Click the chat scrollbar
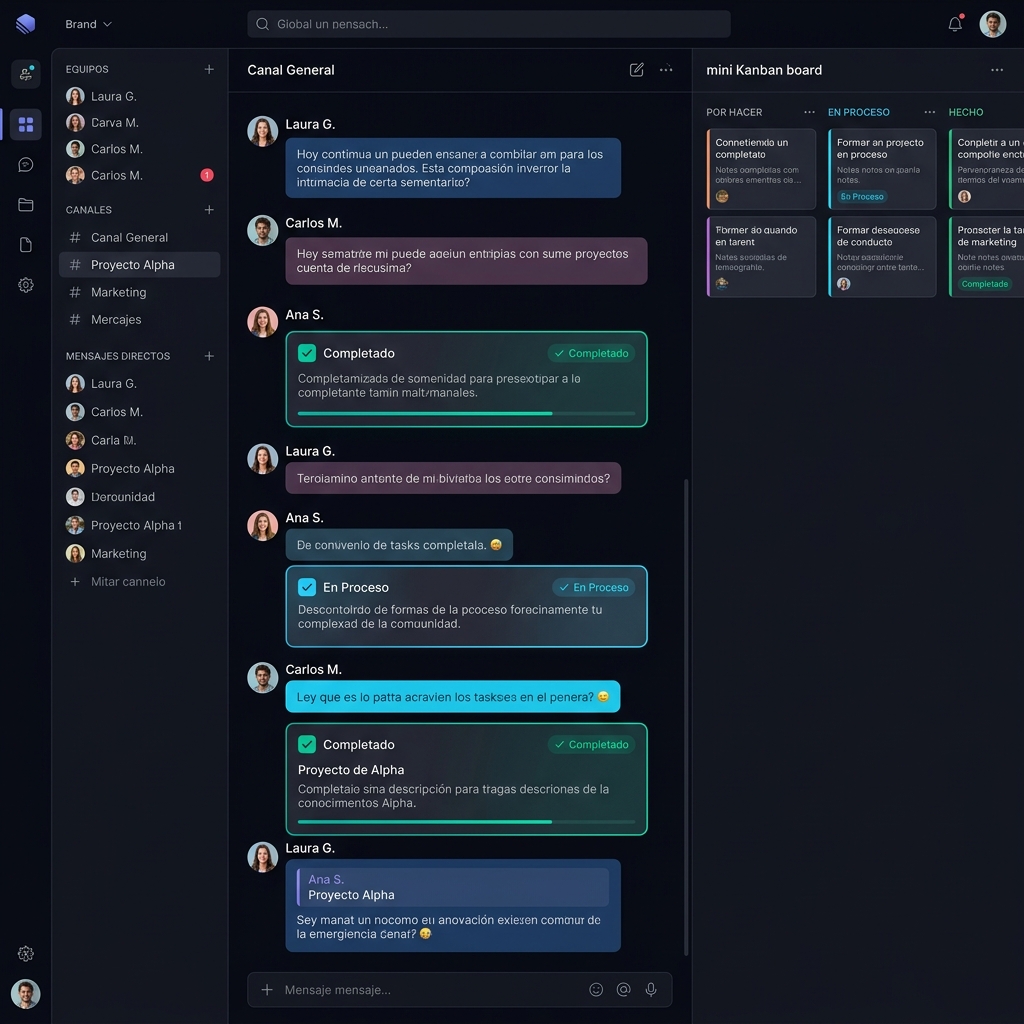1024x1024 pixels. click(x=686, y=716)
